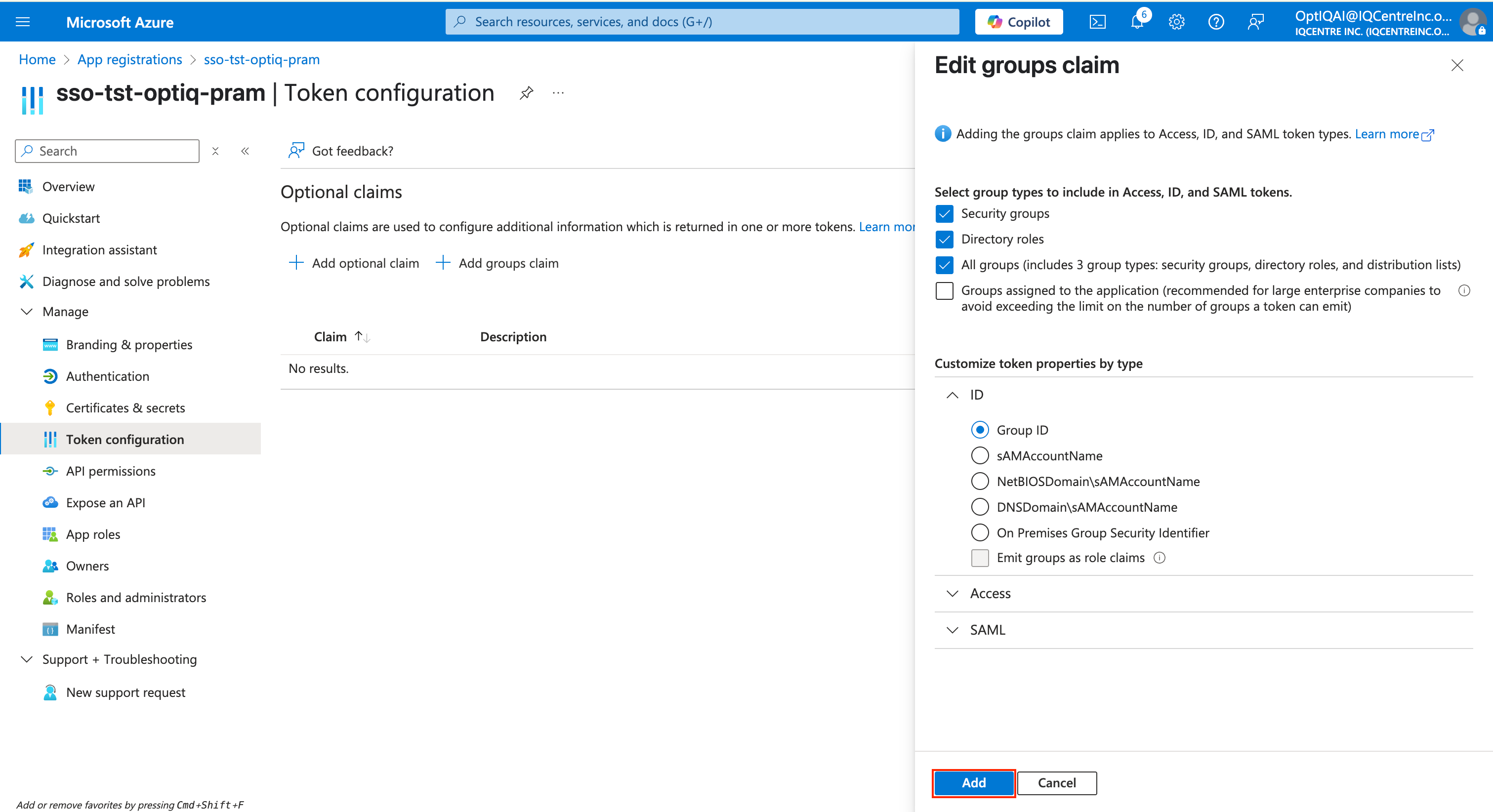Click the API permissions icon
The height and width of the screenshot is (812, 1493).
coord(50,471)
